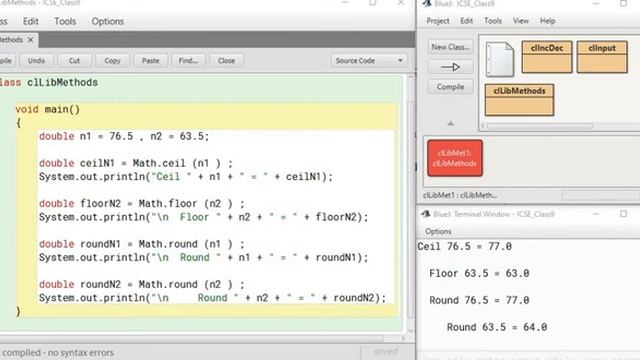
Task: Click the Undo button in editor toolbar
Action: [x=36, y=60]
